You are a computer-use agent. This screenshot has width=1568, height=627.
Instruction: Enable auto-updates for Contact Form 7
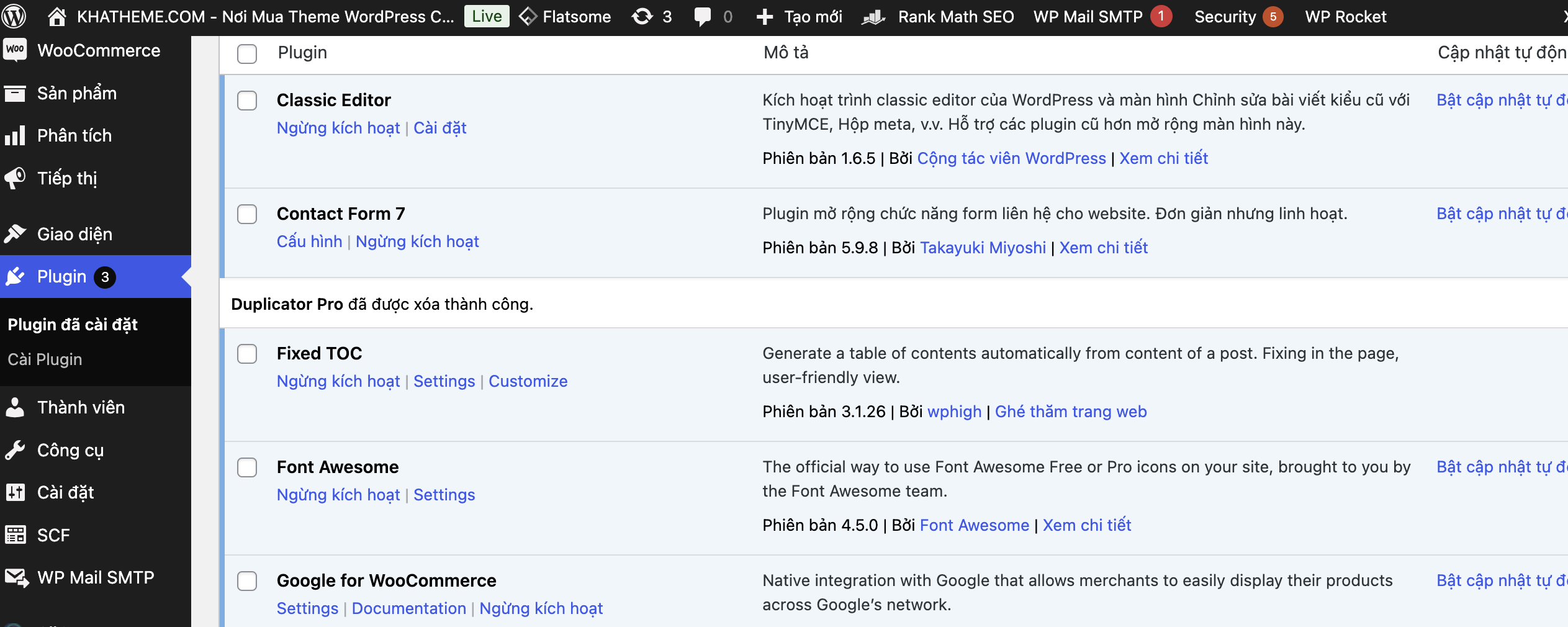[x=1502, y=214]
